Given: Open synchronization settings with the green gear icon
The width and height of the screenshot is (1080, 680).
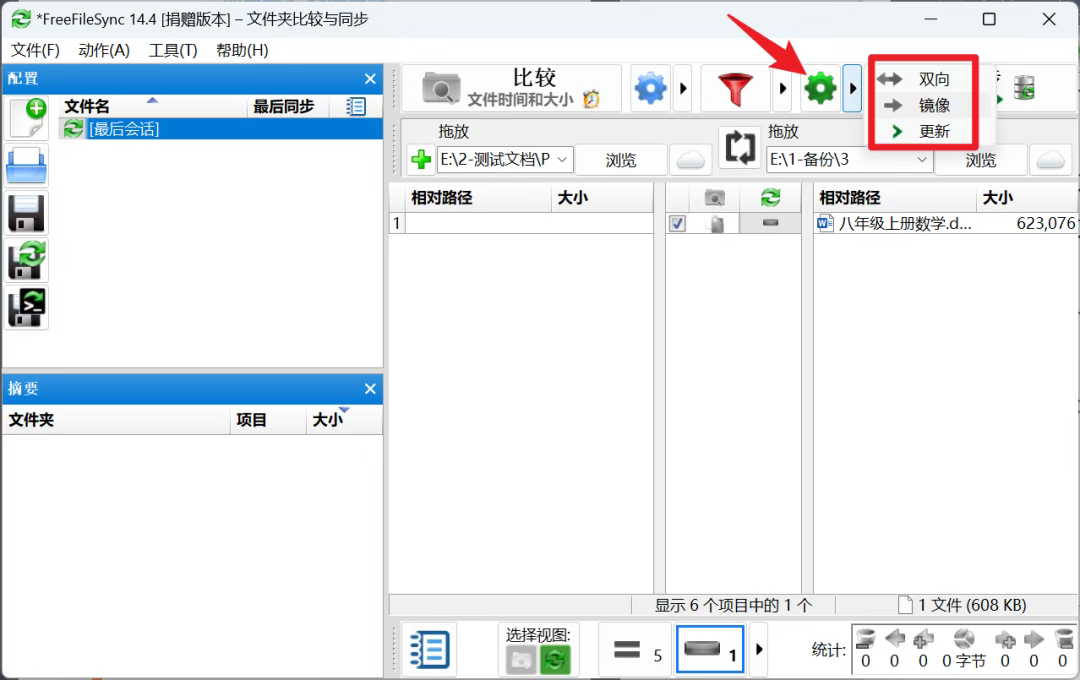Looking at the screenshot, I should [820, 88].
